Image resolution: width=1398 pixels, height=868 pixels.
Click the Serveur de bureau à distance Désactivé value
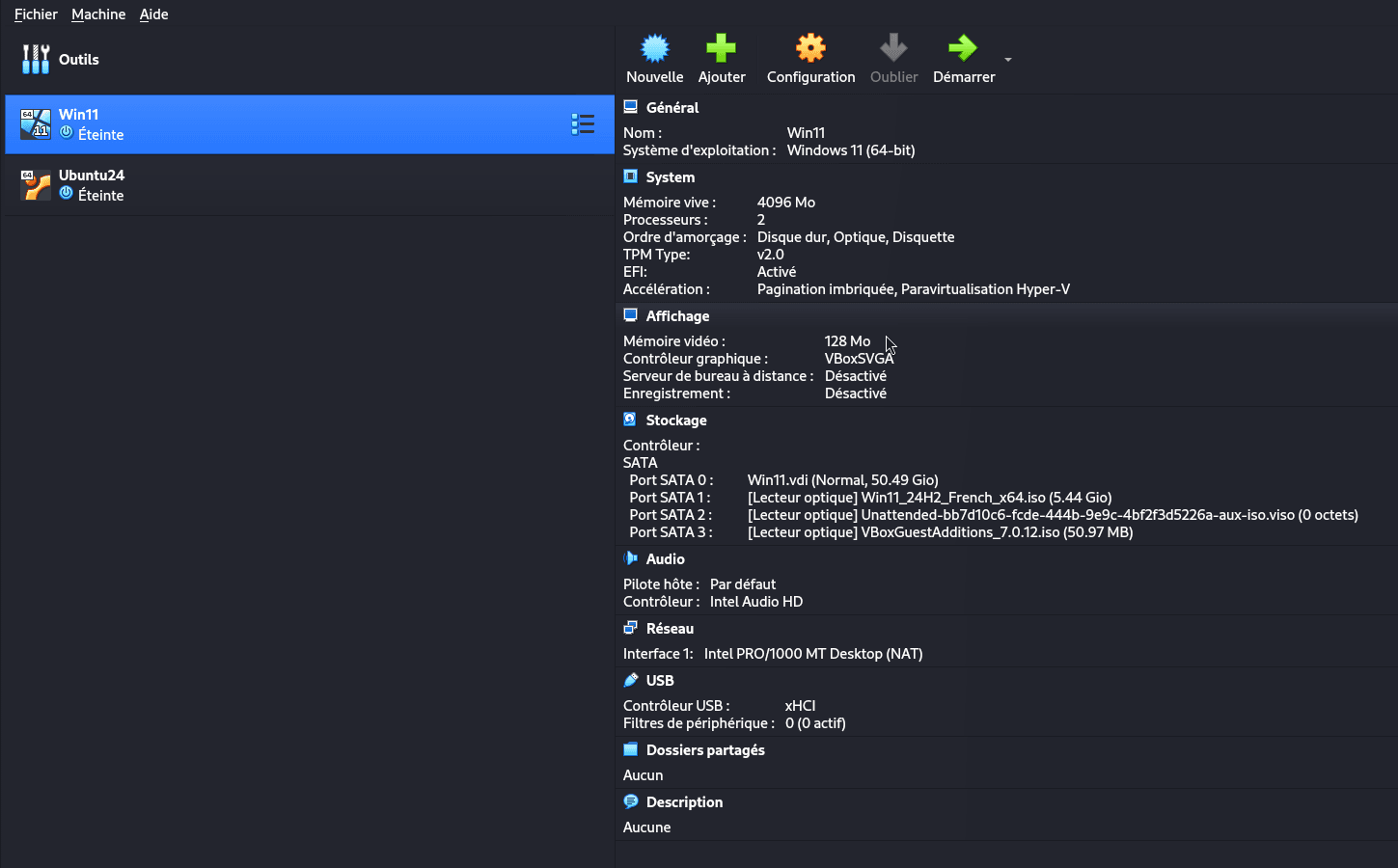pyautogui.click(x=856, y=376)
